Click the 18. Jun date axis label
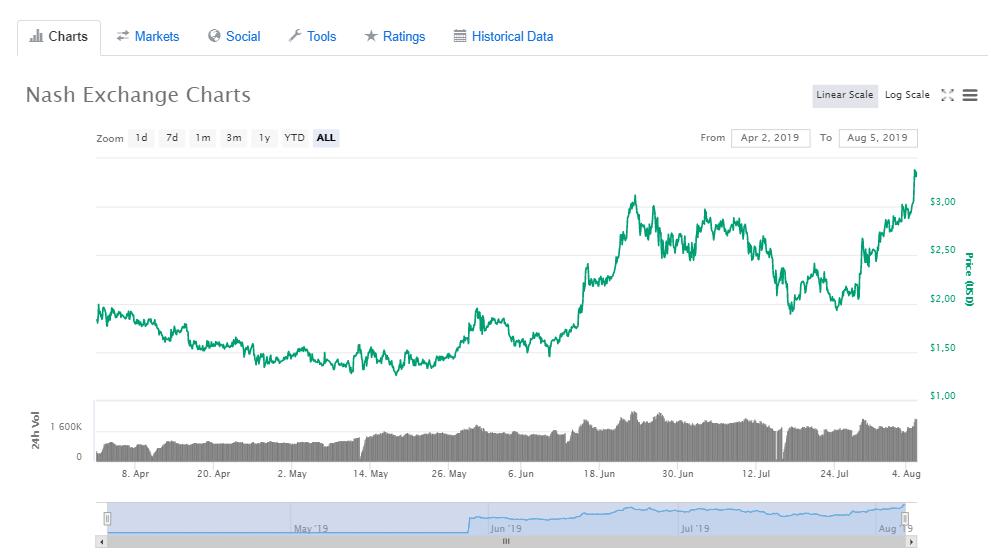The width and height of the screenshot is (991, 556). [x=599, y=474]
